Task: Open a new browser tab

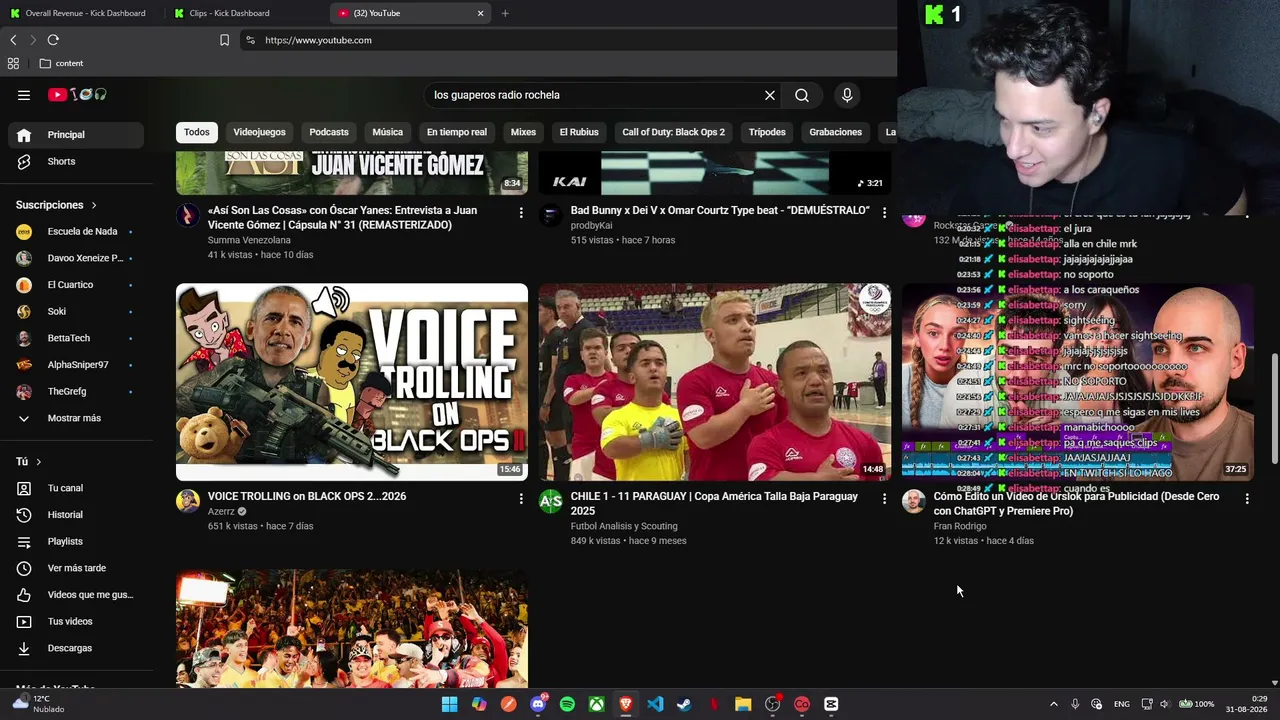Action: pyautogui.click(x=505, y=13)
